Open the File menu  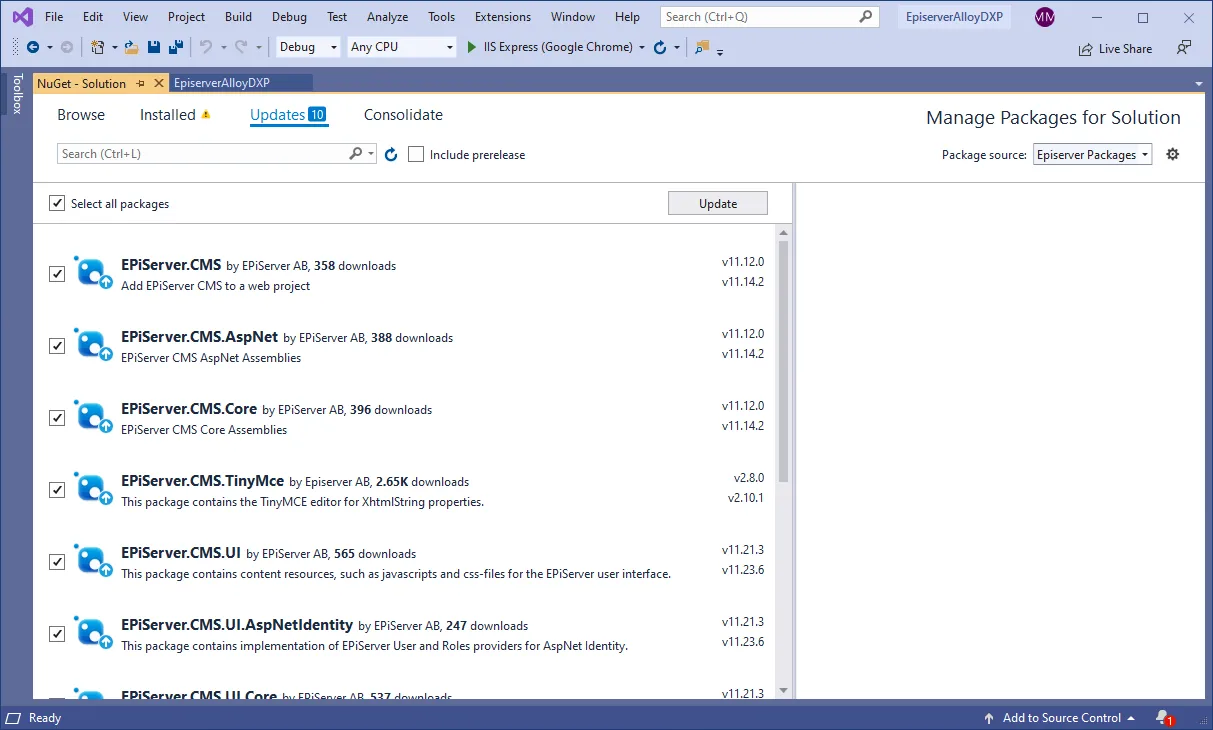click(x=54, y=17)
